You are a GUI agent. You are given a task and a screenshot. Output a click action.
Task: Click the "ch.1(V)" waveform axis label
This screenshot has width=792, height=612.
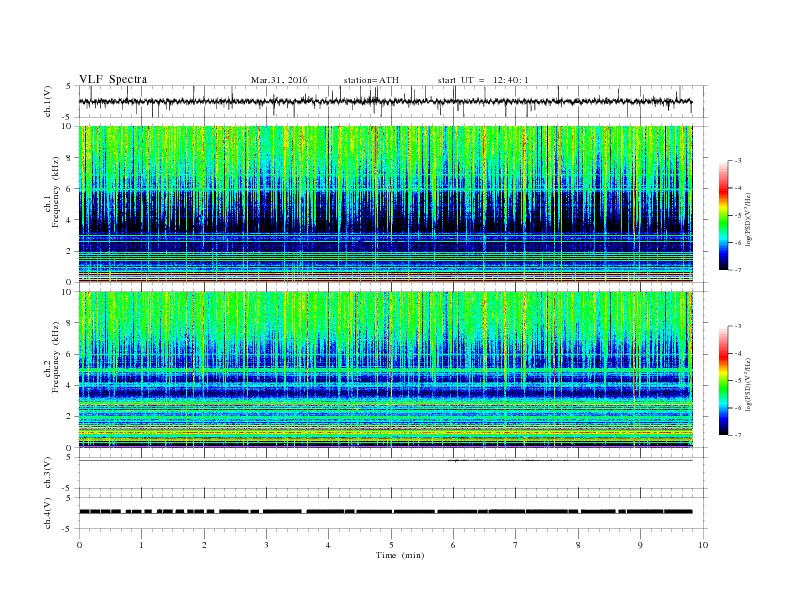(48, 101)
